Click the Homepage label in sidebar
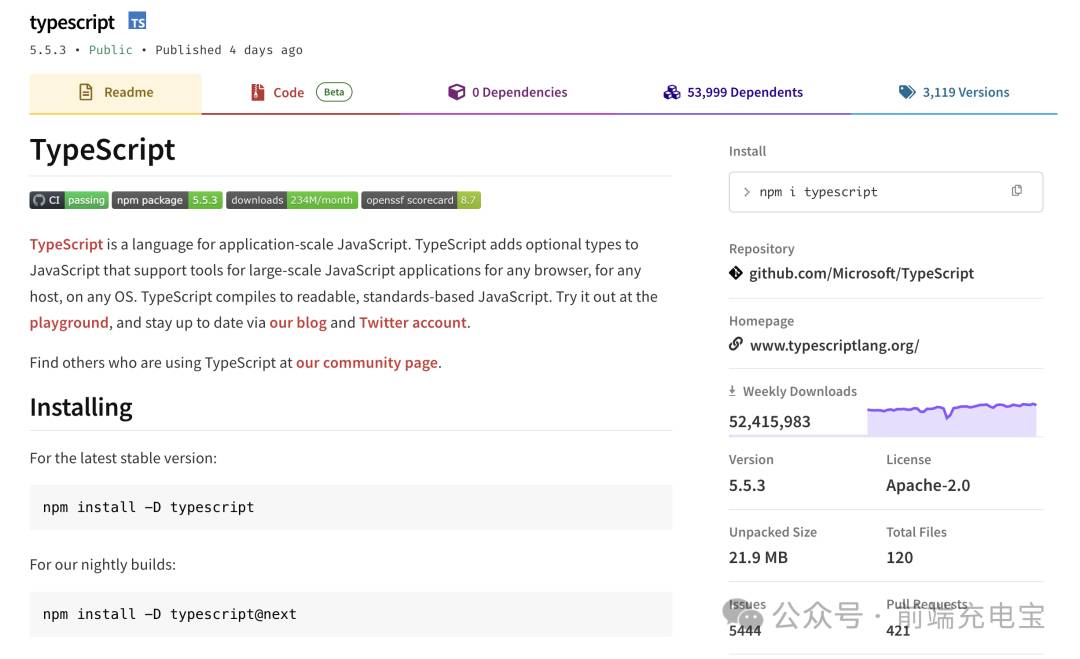This screenshot has height=659, width=1080. 761,321
